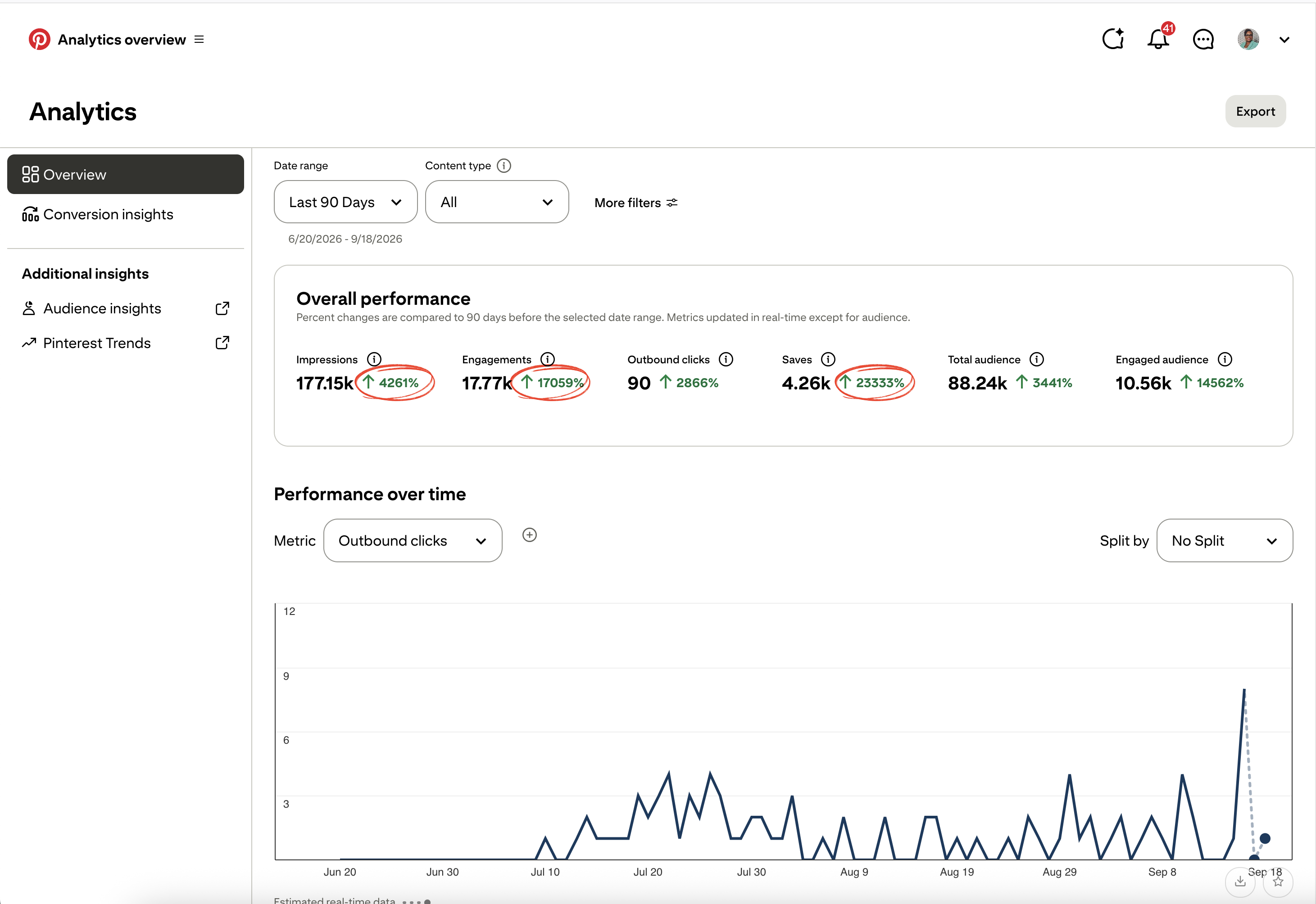Select the Overview sidebar tab
This screenshot has width=1316, height=904.
125,174
